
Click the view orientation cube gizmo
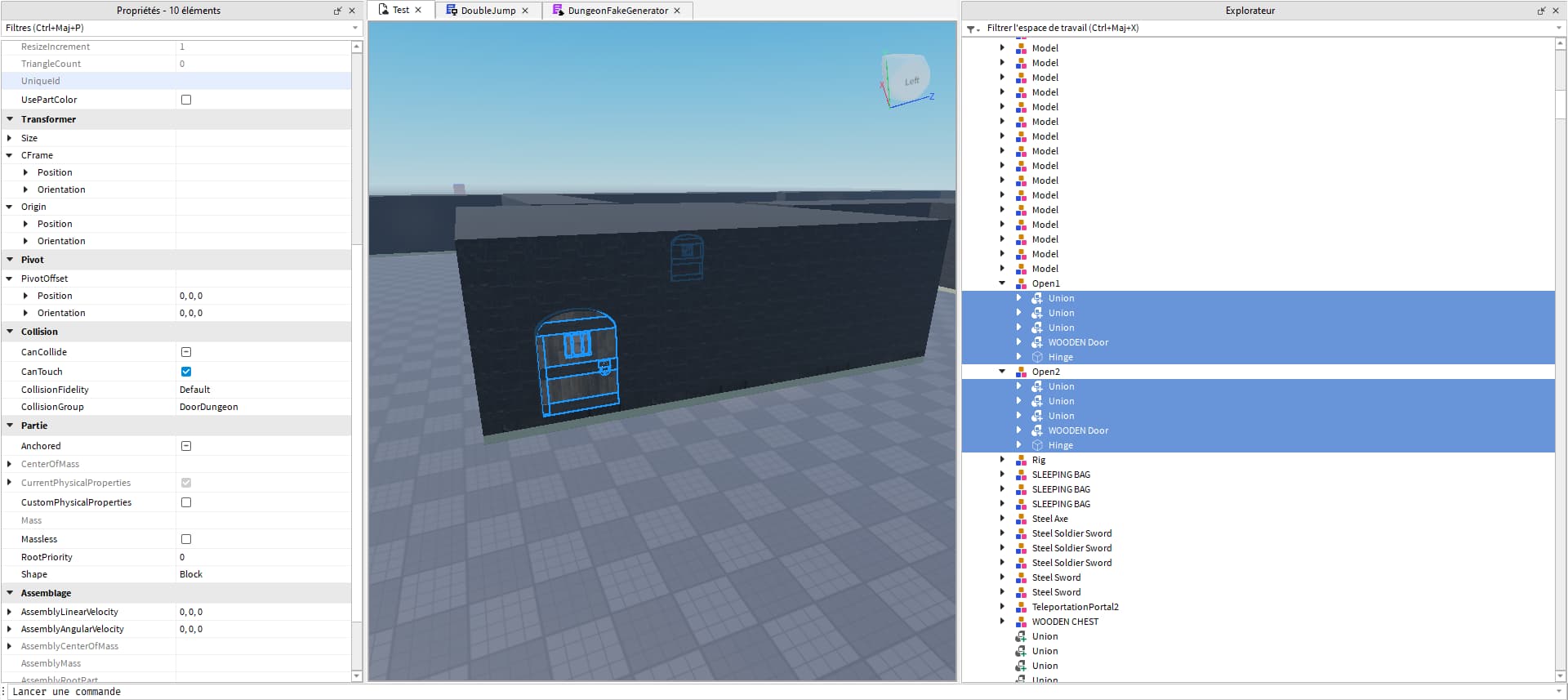(x=906, y=80)
